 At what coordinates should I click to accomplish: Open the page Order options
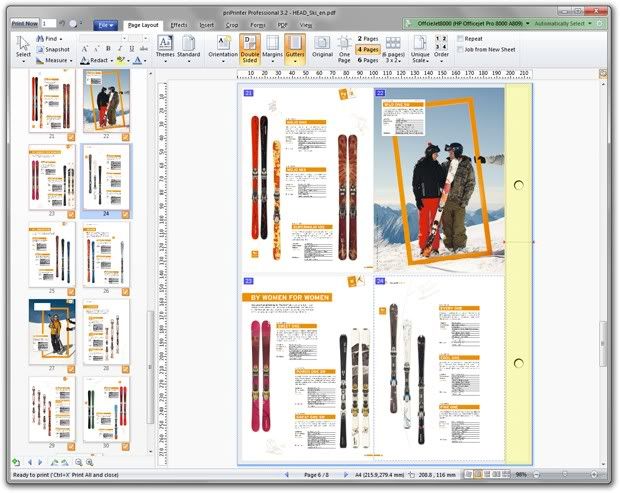441,47
